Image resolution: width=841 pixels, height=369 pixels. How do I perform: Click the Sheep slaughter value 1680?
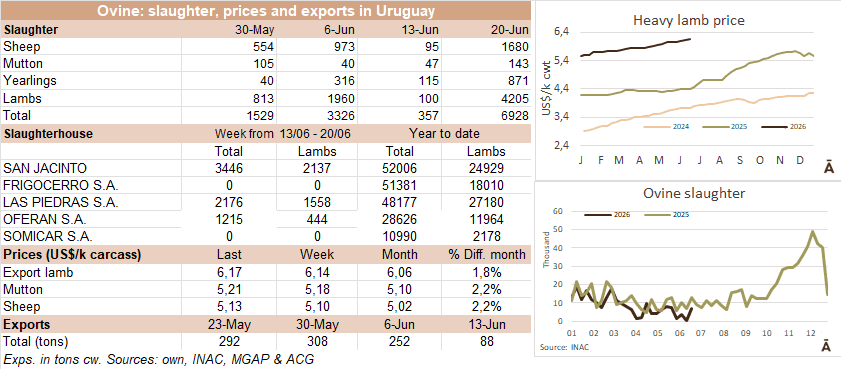[516, 47]
